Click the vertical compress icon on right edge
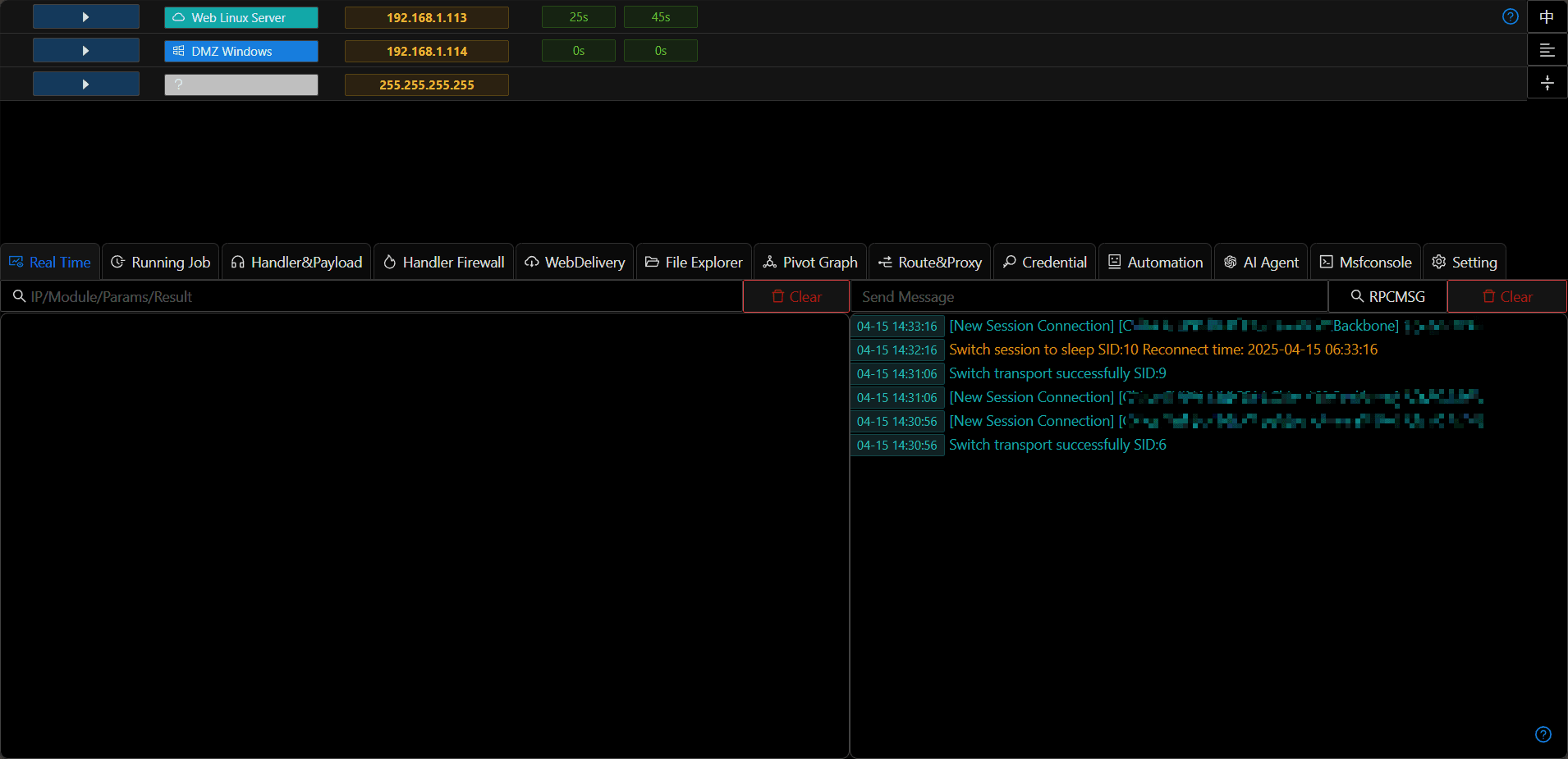The image size is (1568, 759). [x=1547, y=83]
